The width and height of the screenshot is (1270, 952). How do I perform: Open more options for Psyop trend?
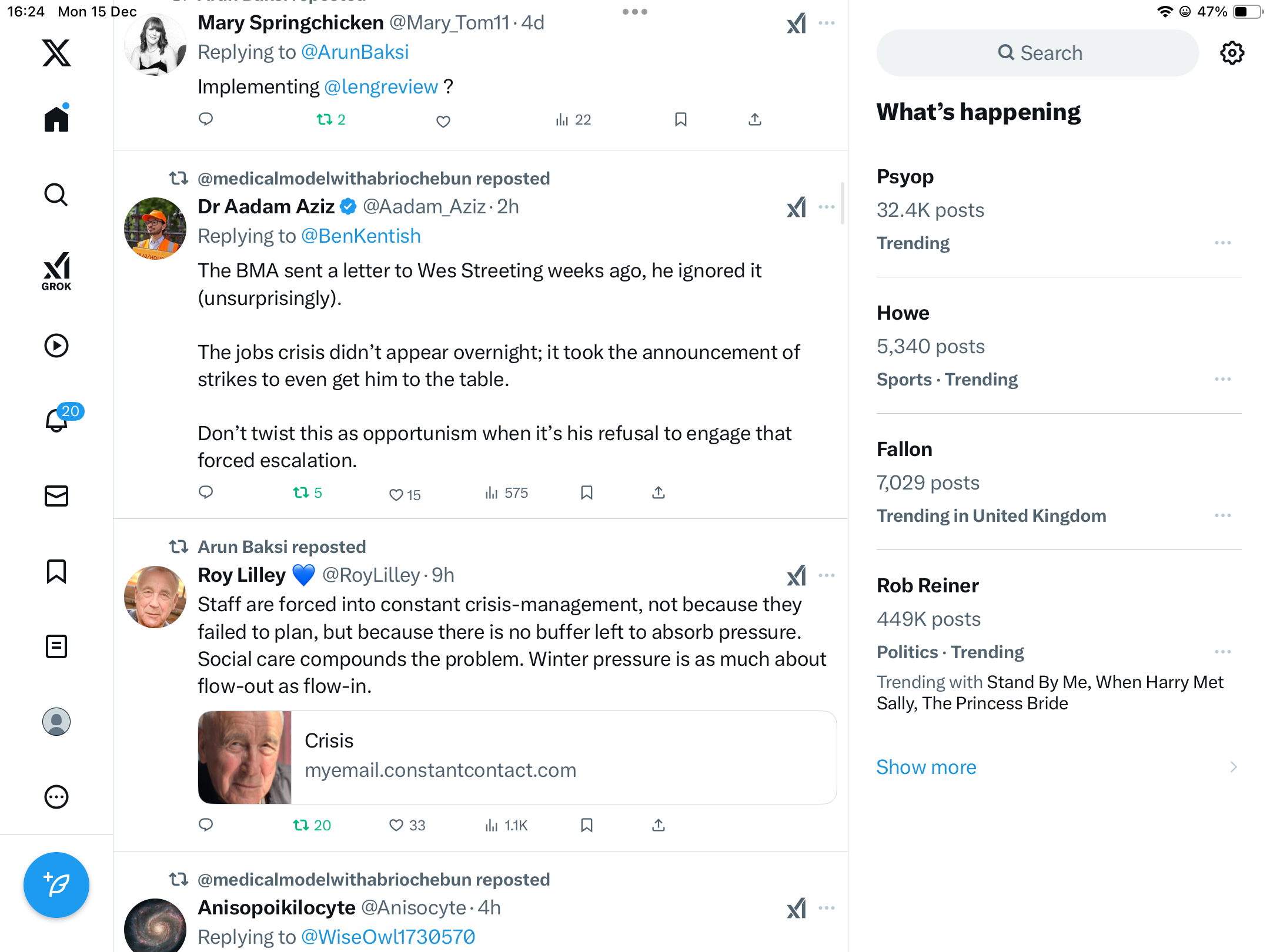[x=1222, y=243]
